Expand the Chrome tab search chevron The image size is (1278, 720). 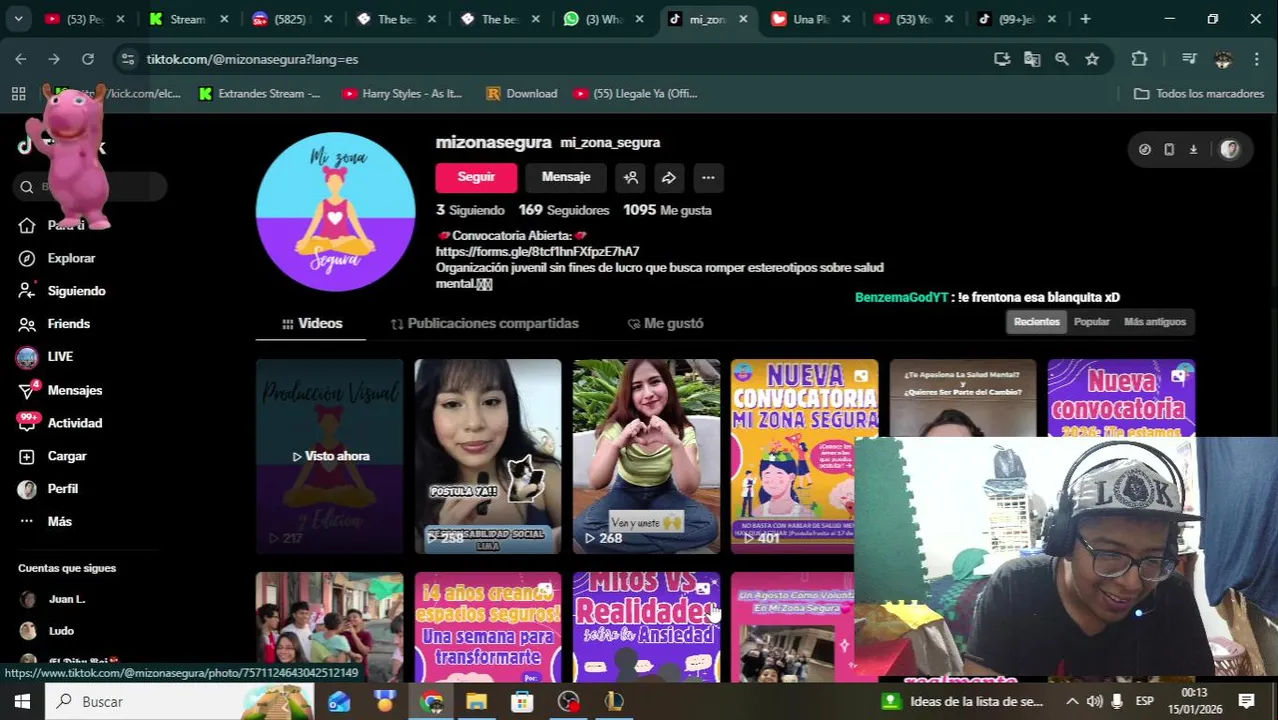[18, 19]
